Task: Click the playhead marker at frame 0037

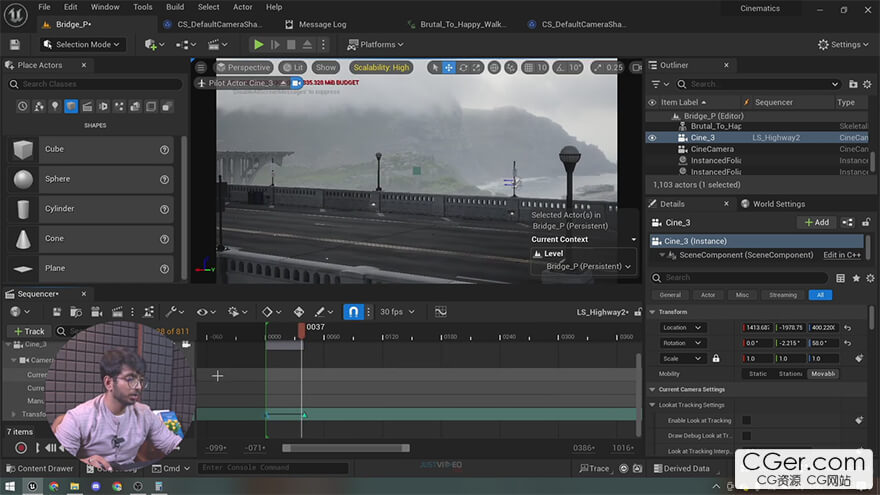Action: (301, 329)
